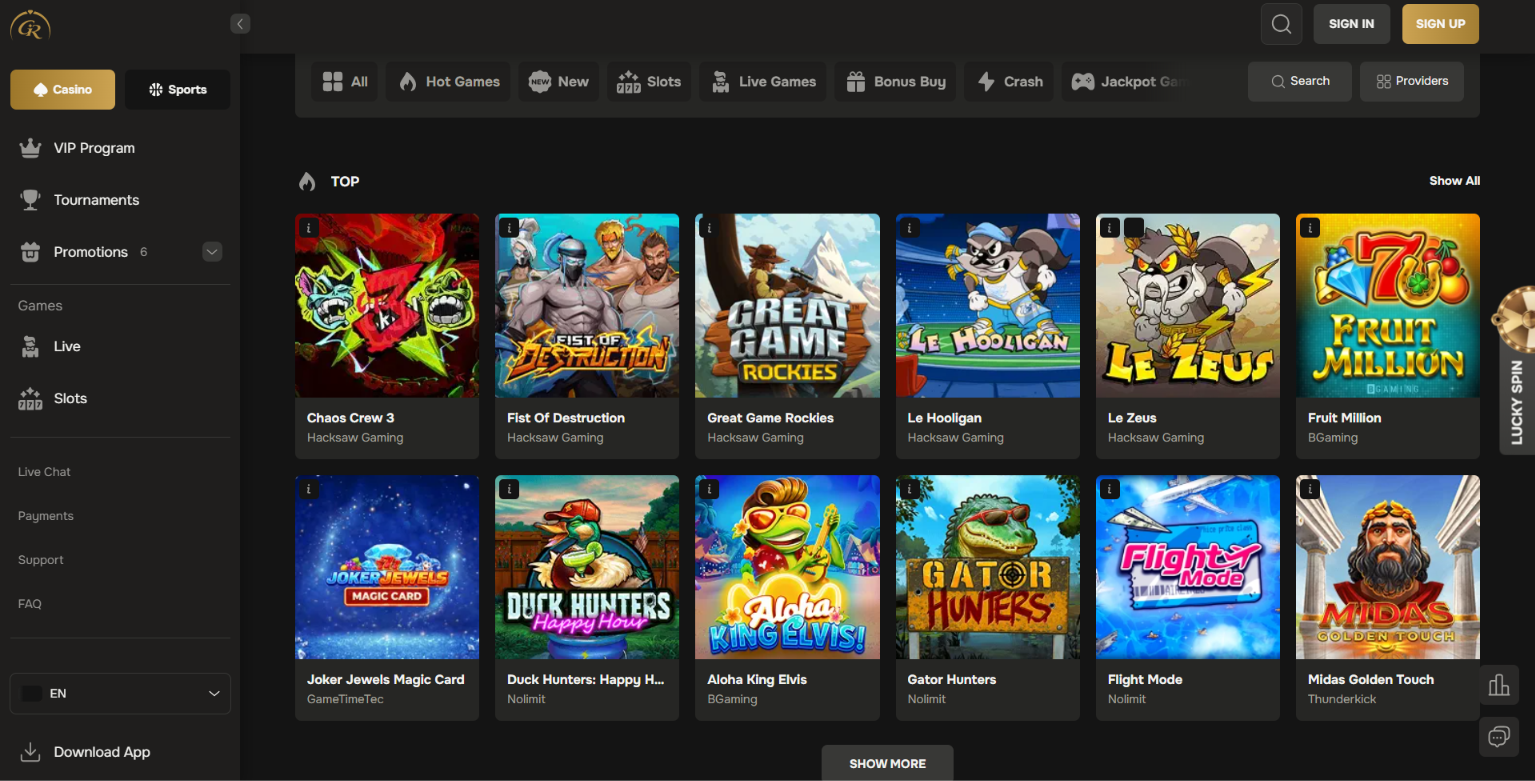Select the All games filter

[x=346, y=82]
